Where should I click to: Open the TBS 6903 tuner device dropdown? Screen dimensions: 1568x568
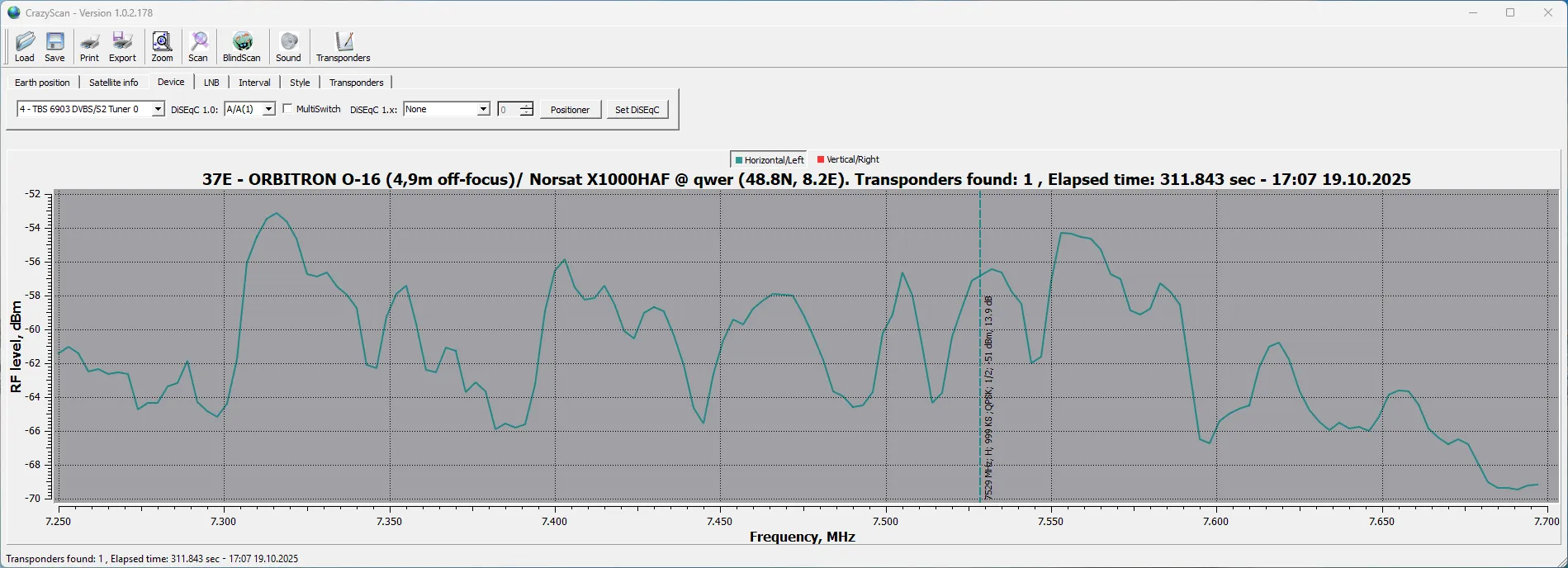tap(158, 110)
